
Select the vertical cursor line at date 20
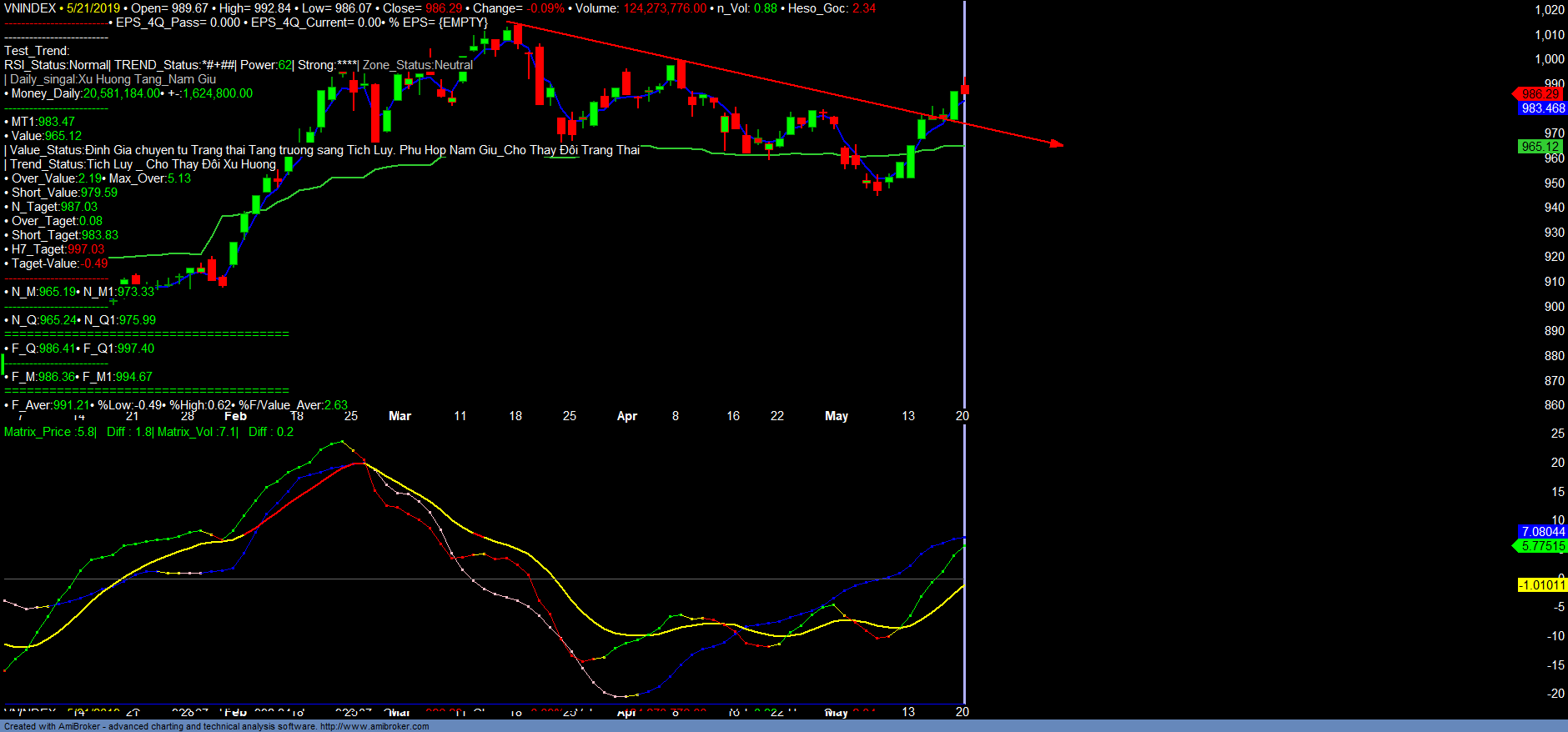964,250
